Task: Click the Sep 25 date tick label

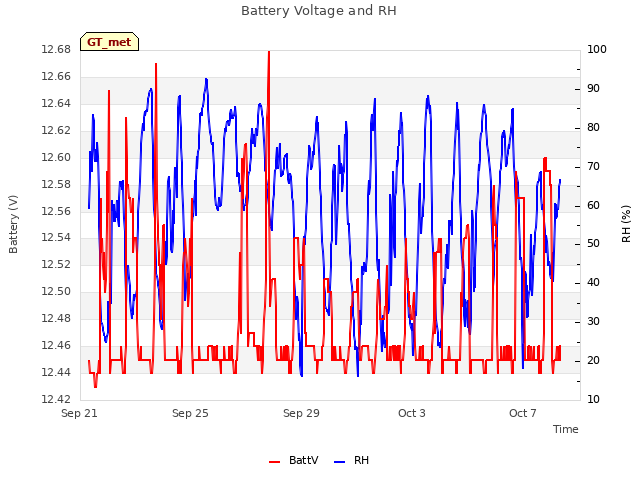Action: pyautogui.click(x=190, y=413)
